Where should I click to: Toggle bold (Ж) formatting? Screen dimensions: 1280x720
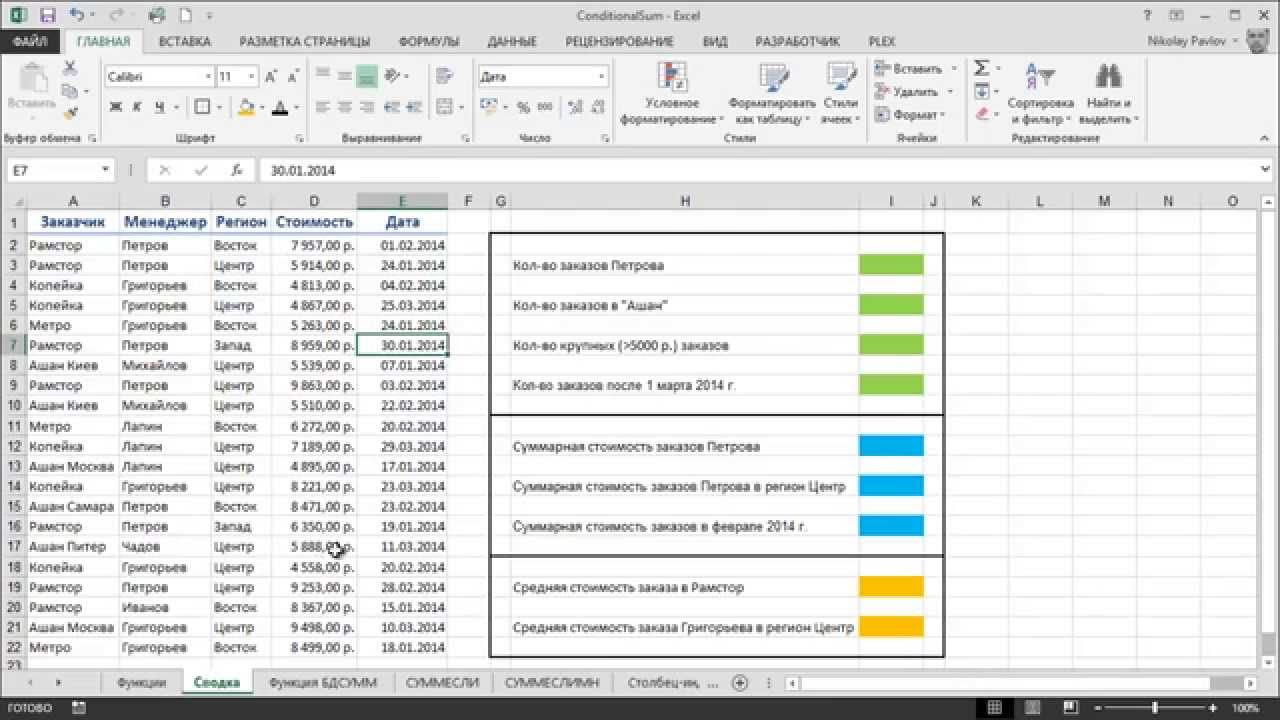pyautogui.click(x=116, y=107)
